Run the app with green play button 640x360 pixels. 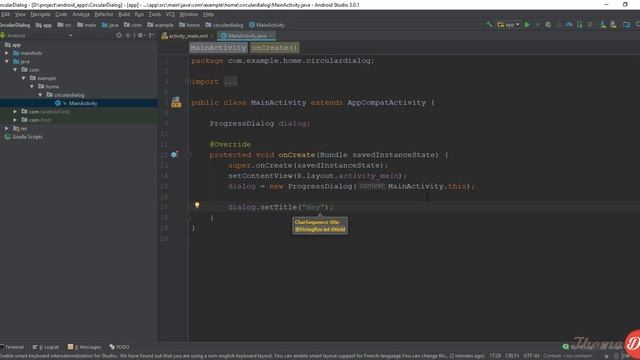click(527, 25)
